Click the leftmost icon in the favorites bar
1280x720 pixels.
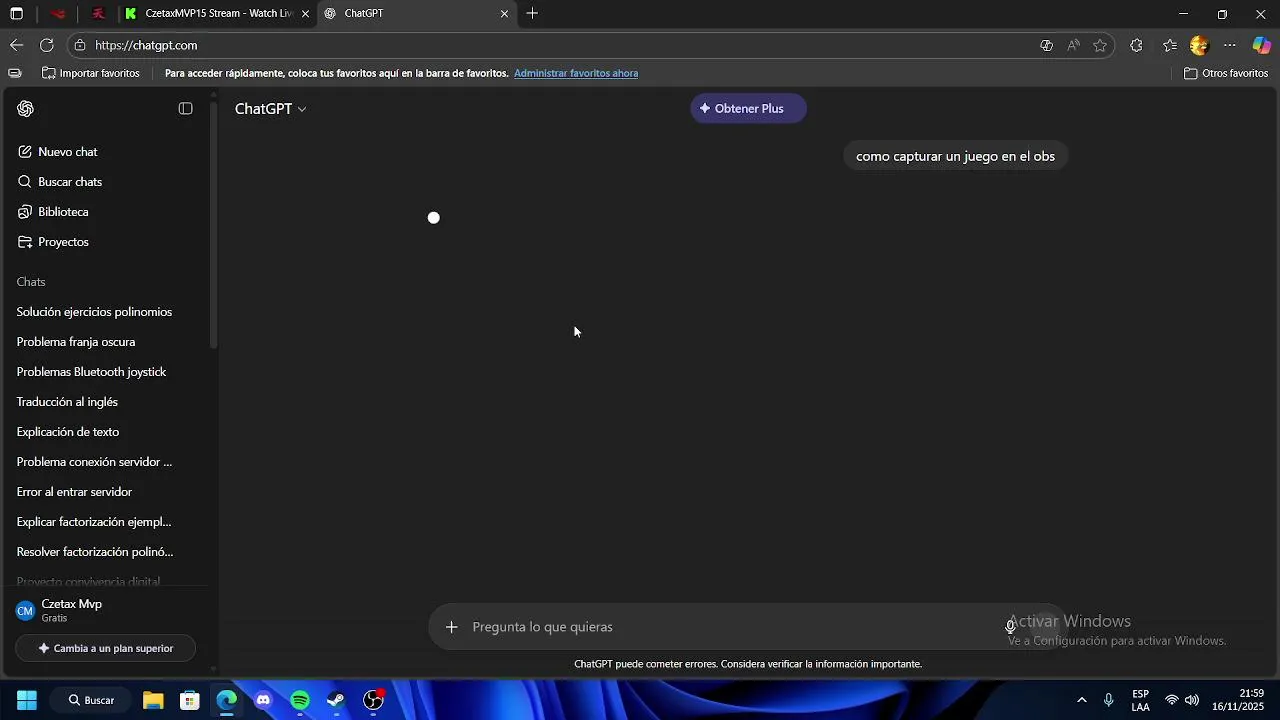point(15,73)
